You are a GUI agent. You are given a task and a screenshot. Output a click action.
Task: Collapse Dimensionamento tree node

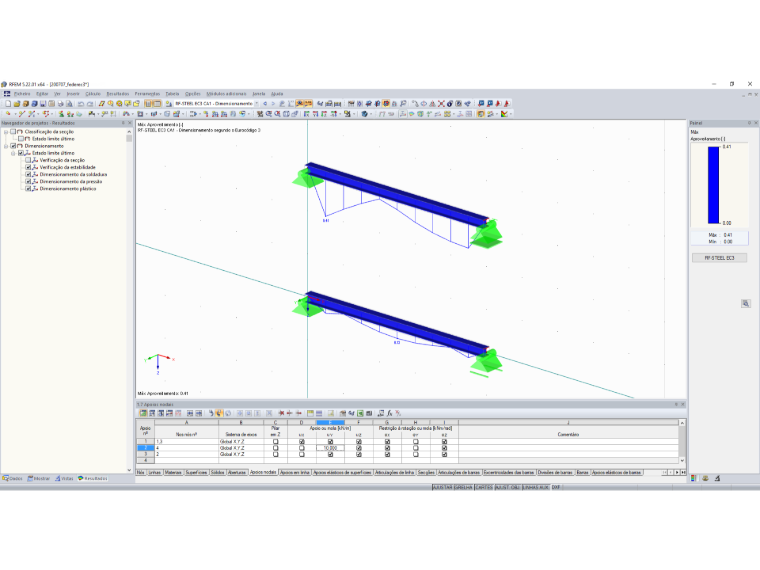6,146
